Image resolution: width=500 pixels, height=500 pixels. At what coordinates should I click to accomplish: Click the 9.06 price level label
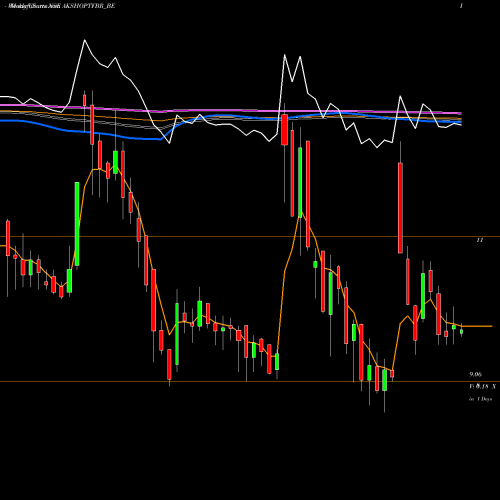point(476,374)
